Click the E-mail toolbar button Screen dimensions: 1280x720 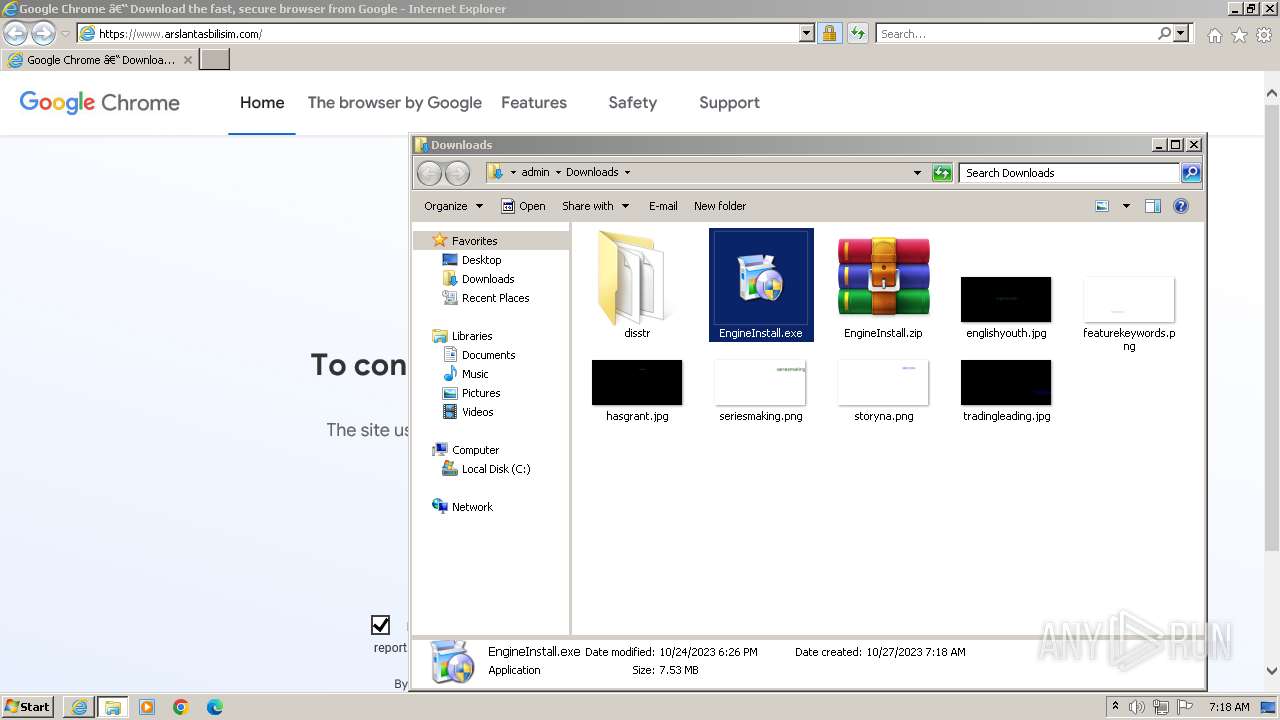pyautogui.click(x=663, y=206)
